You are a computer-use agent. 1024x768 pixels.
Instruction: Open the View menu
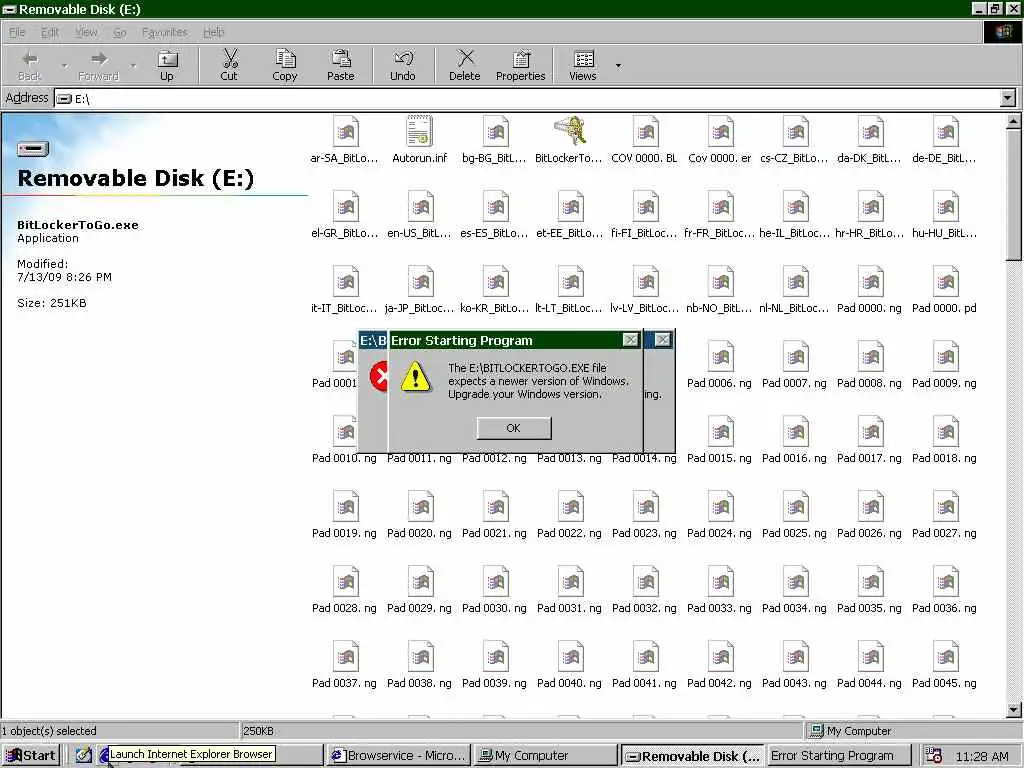point(86,32)
